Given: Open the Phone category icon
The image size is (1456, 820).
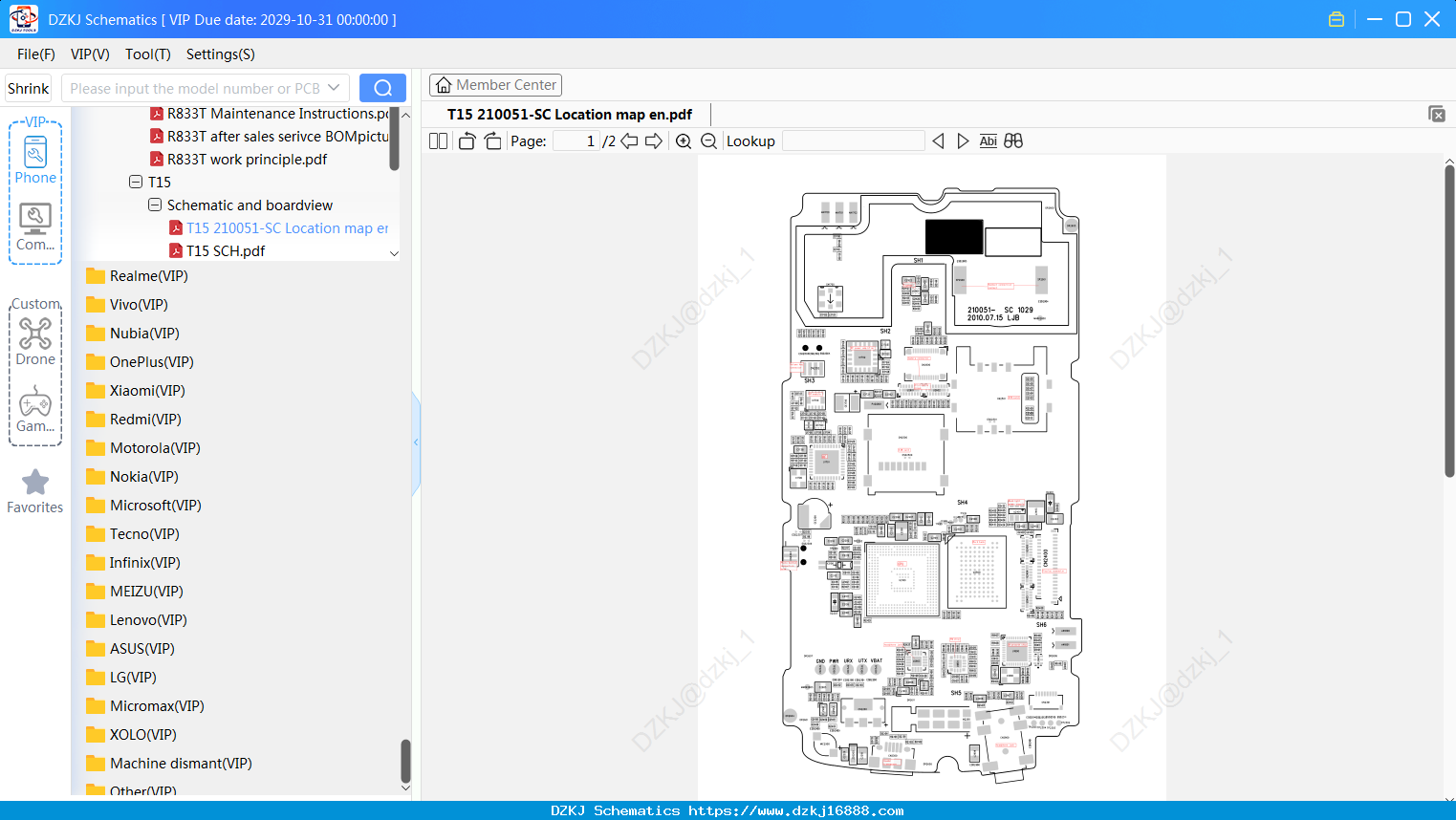Looking at the screenshot, I should click(x=35, y=160).
